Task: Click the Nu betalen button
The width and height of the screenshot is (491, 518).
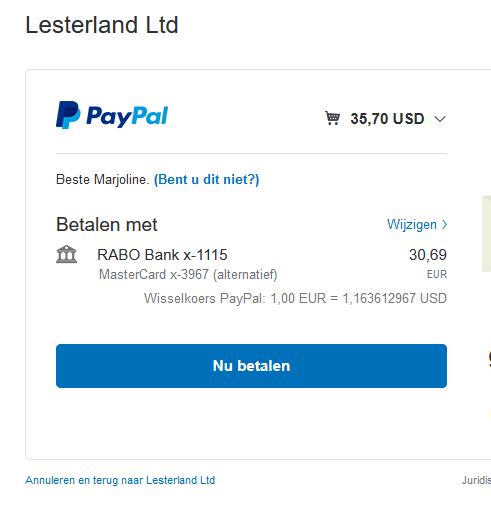Action: coord(251,366)
